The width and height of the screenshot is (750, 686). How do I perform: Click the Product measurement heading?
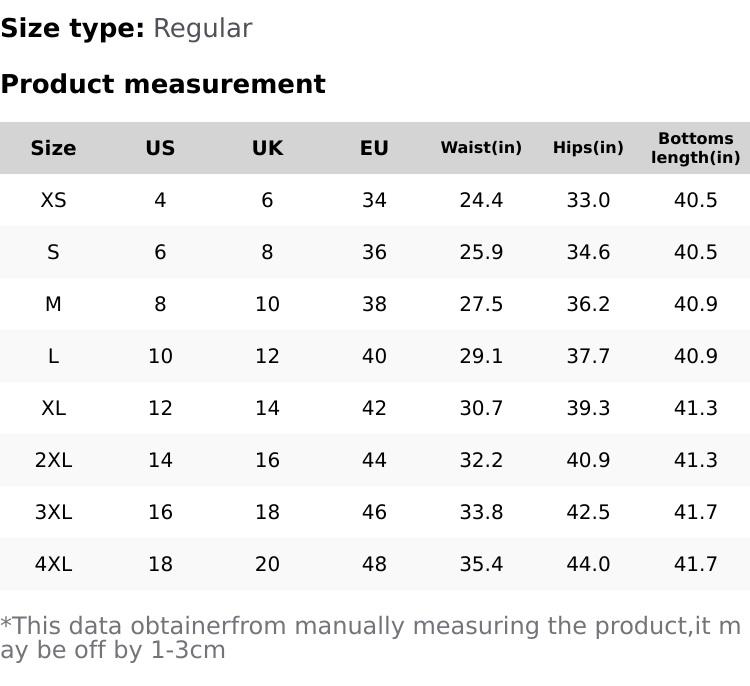[x=163, y=84]
